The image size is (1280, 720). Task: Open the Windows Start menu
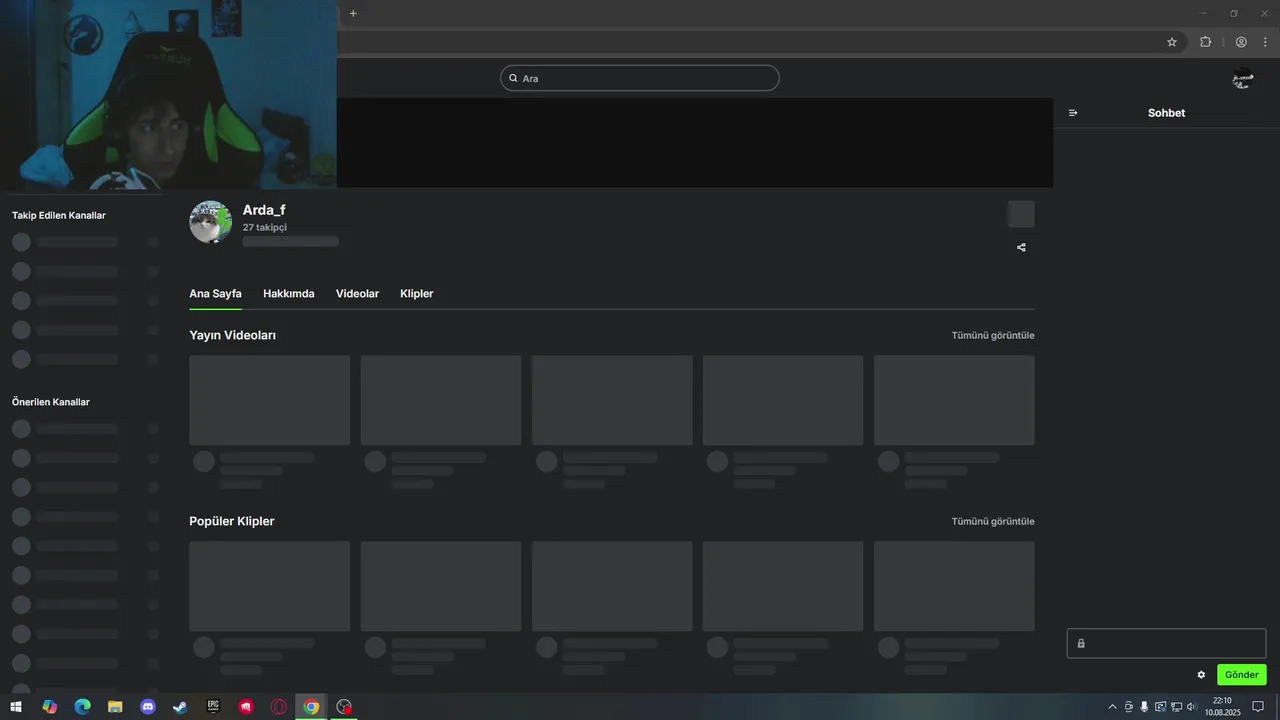click(x=16, y=707)
